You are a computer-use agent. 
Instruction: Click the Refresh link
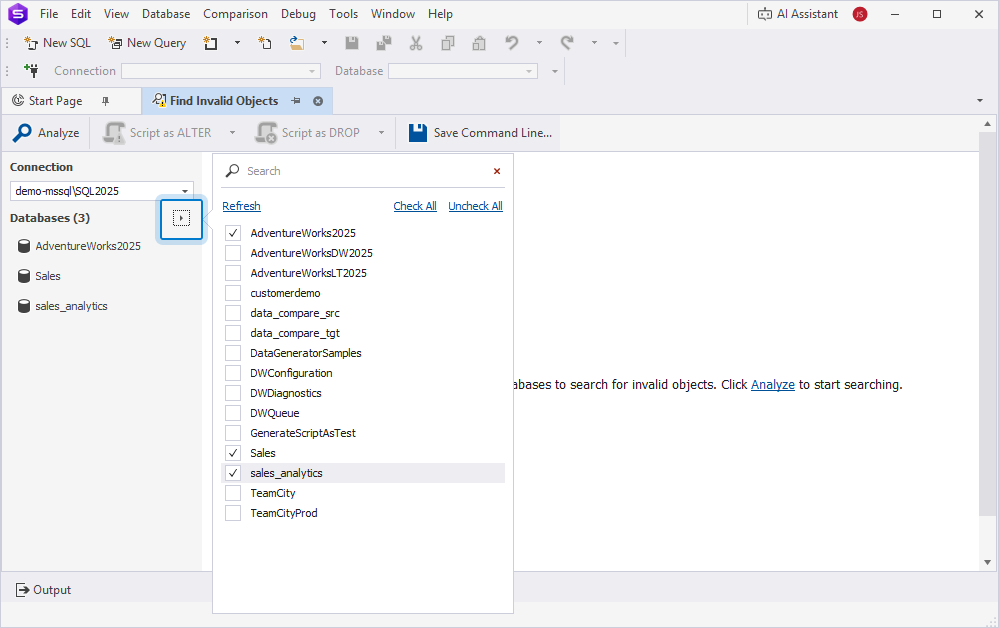click(x=241, y=206)
